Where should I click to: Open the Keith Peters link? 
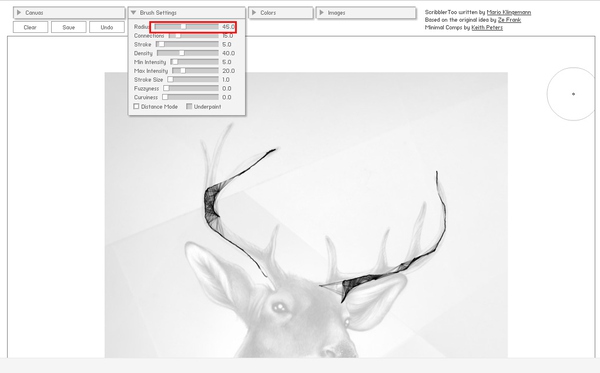[487, 28]
